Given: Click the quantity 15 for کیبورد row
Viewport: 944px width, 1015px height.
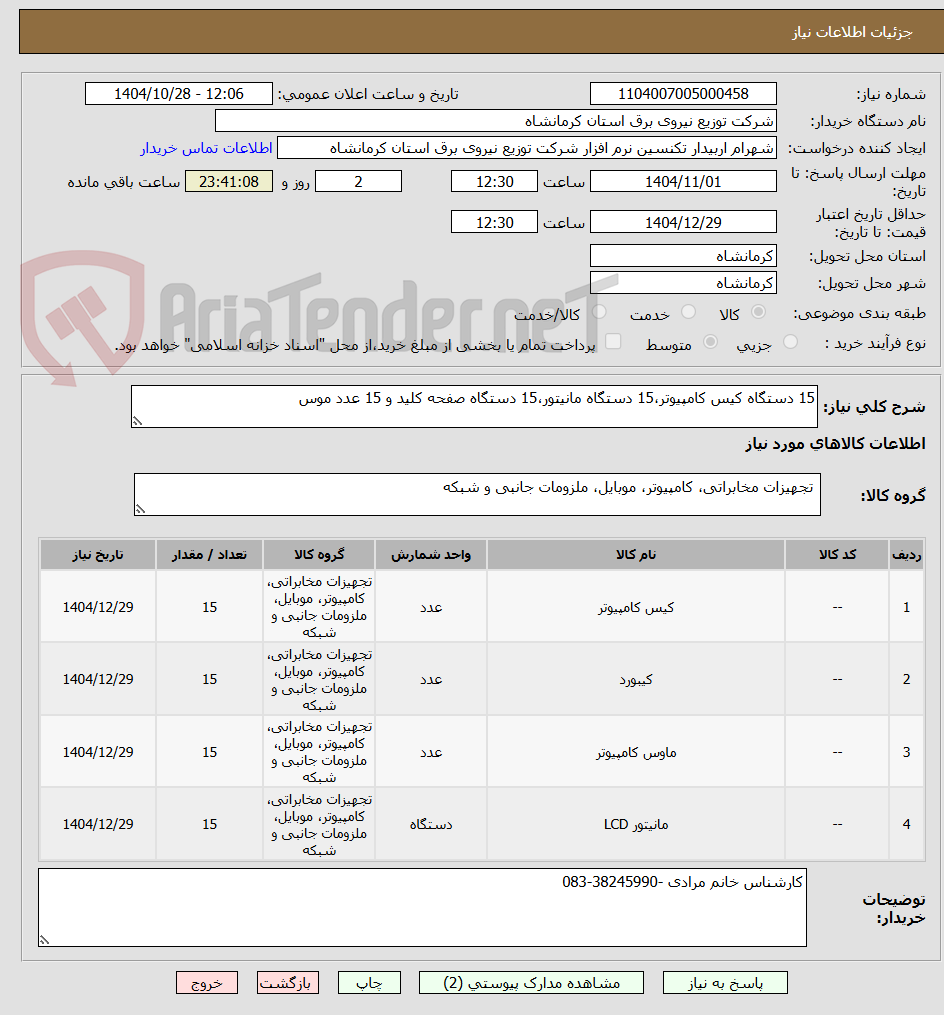Looking at the screenshot, I should click(209, 679).
